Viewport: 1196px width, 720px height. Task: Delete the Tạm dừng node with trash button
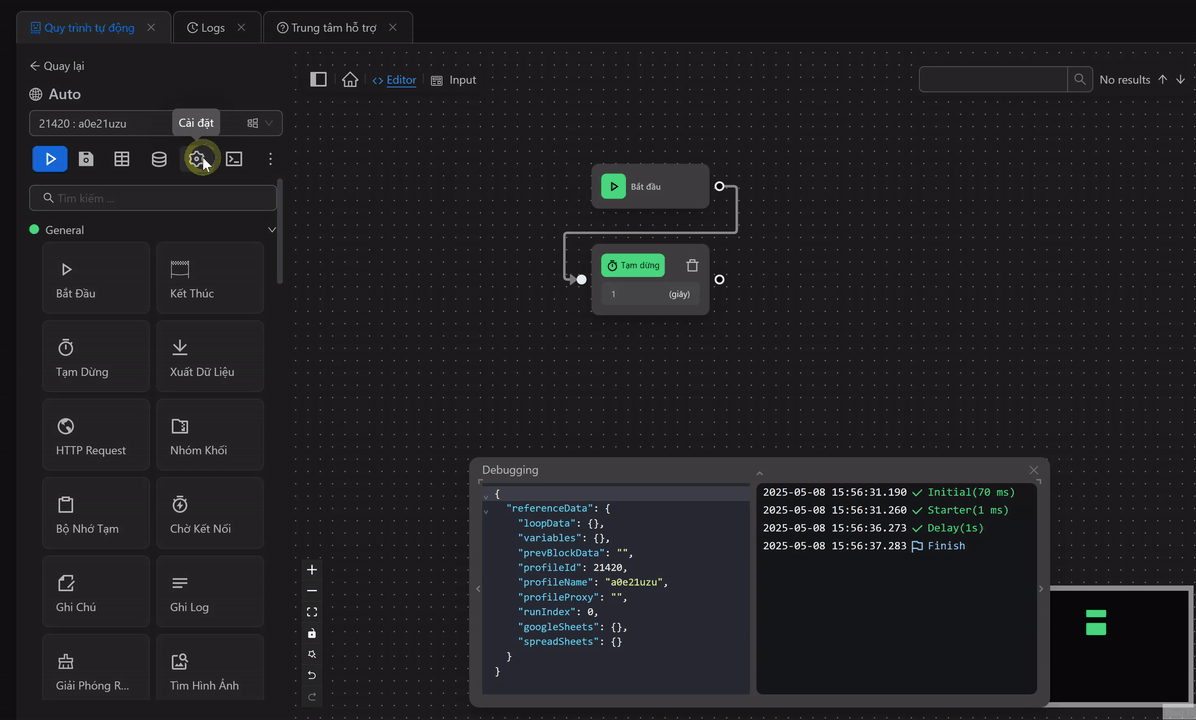[x=692, y=265]
